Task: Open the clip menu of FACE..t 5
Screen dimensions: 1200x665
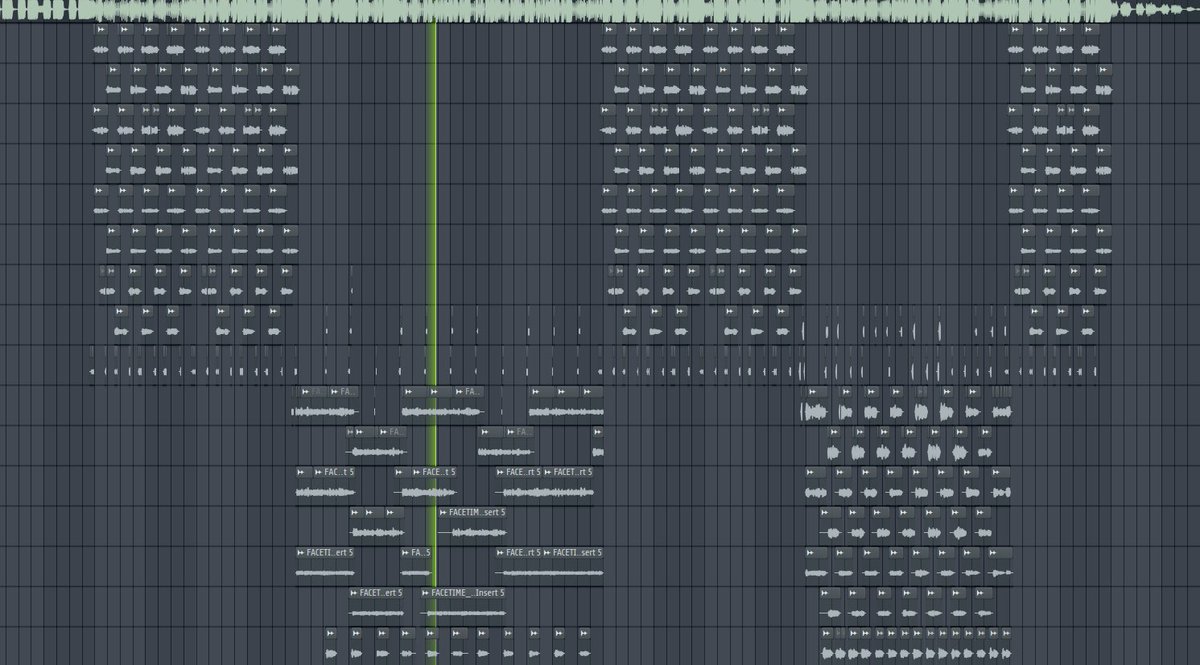Action: pyautogui.click(x=415, y=472)
